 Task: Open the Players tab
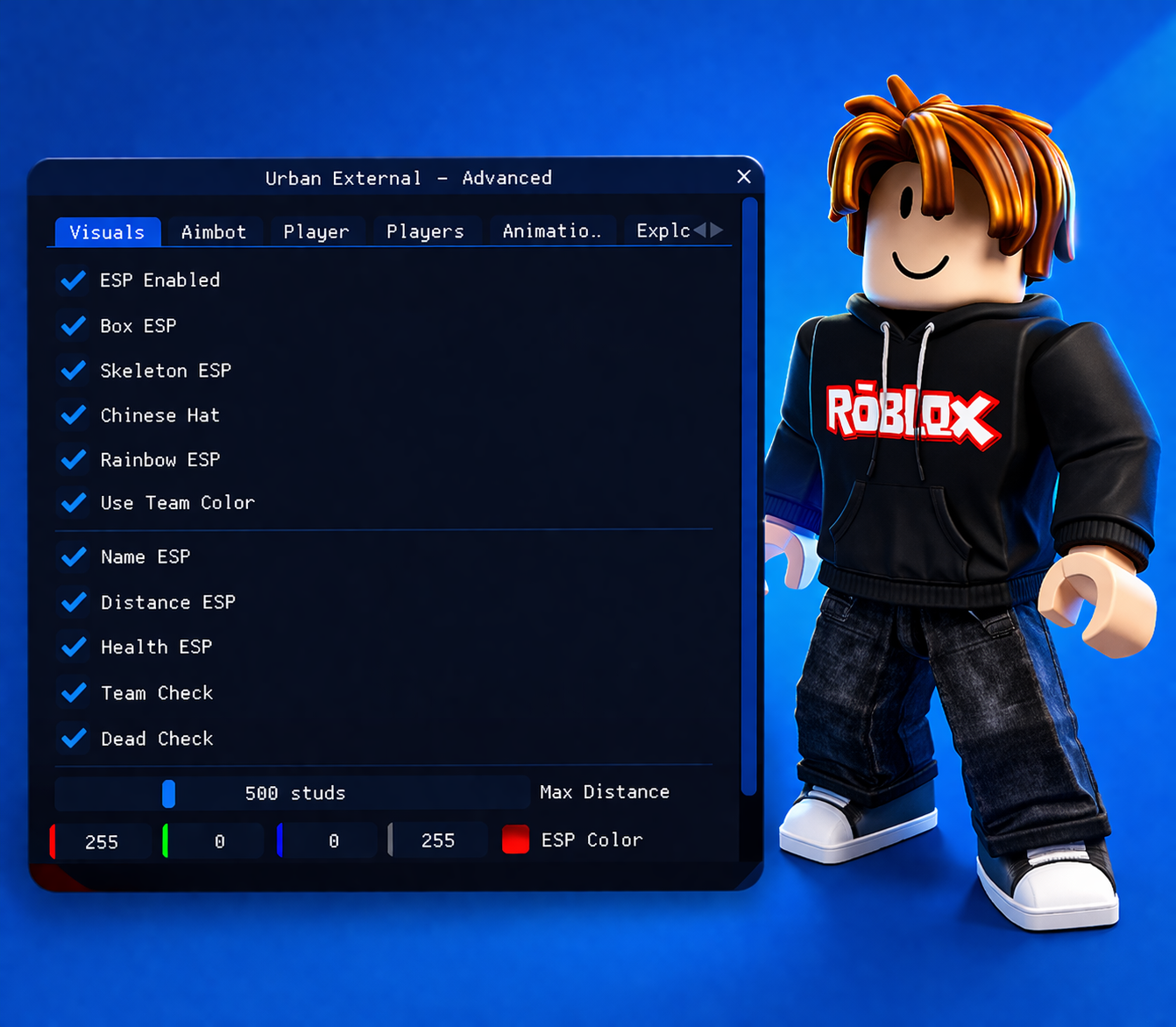(x=426, y=232)
